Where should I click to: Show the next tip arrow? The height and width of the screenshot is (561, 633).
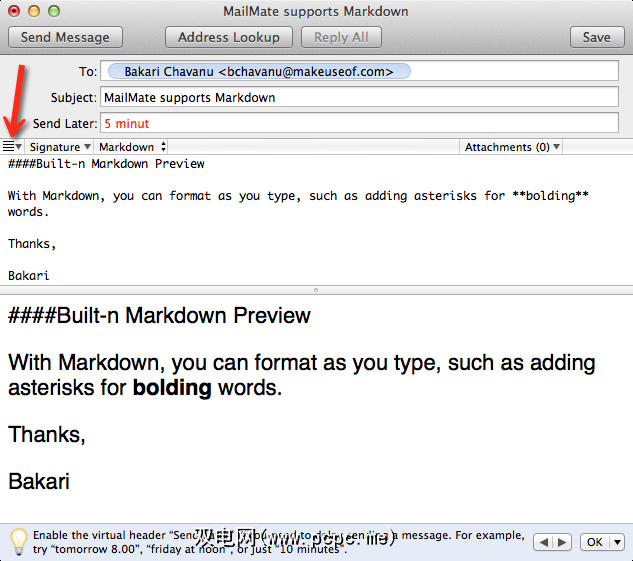(562, 542)
